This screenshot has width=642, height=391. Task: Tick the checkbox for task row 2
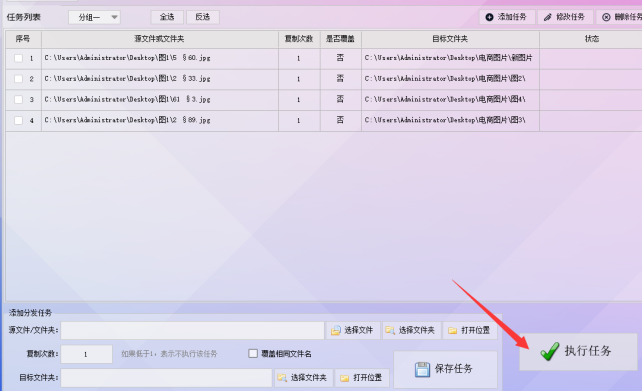click(18, 79)
